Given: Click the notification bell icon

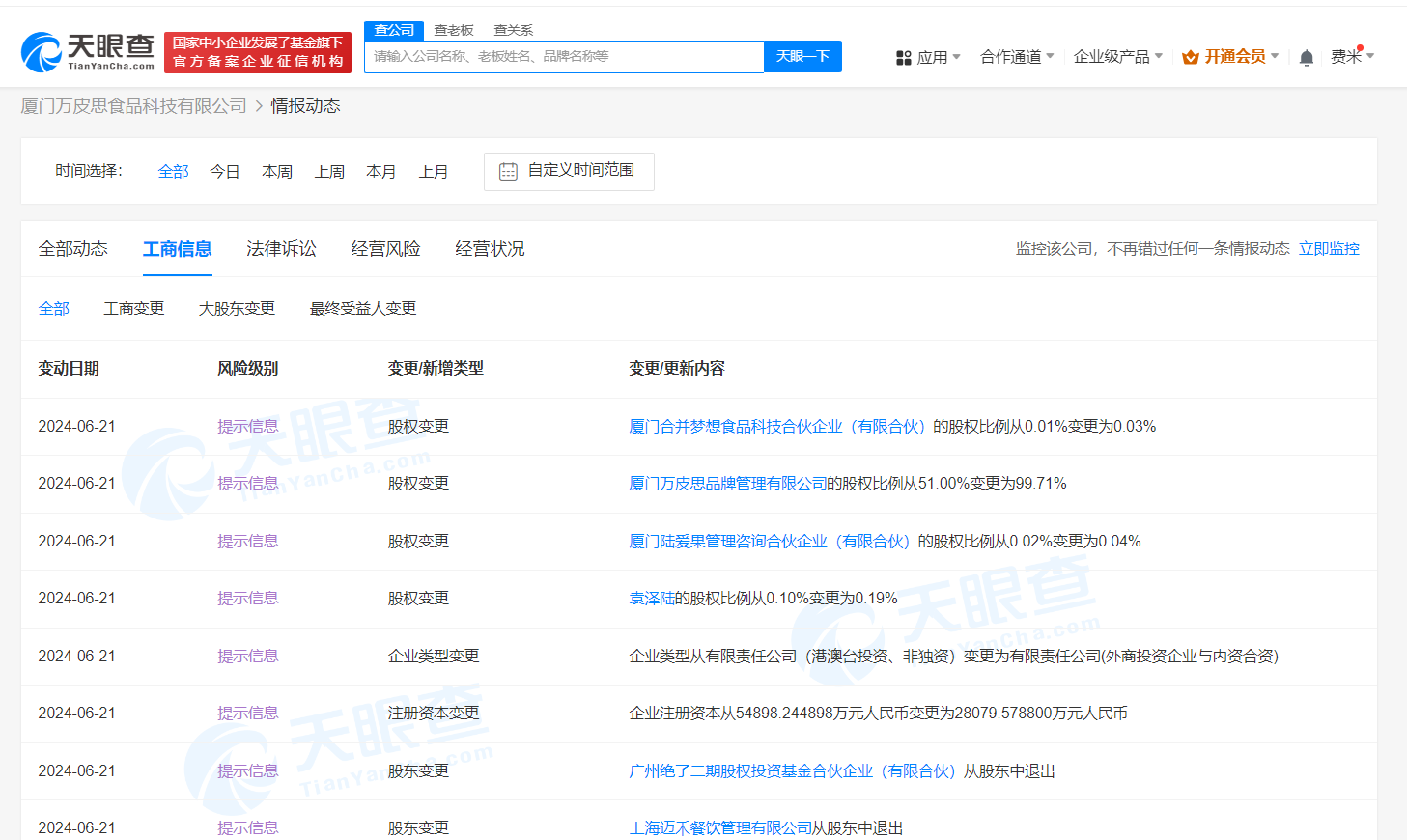Looking at the screenshot, I should [x=1306, y=58].
